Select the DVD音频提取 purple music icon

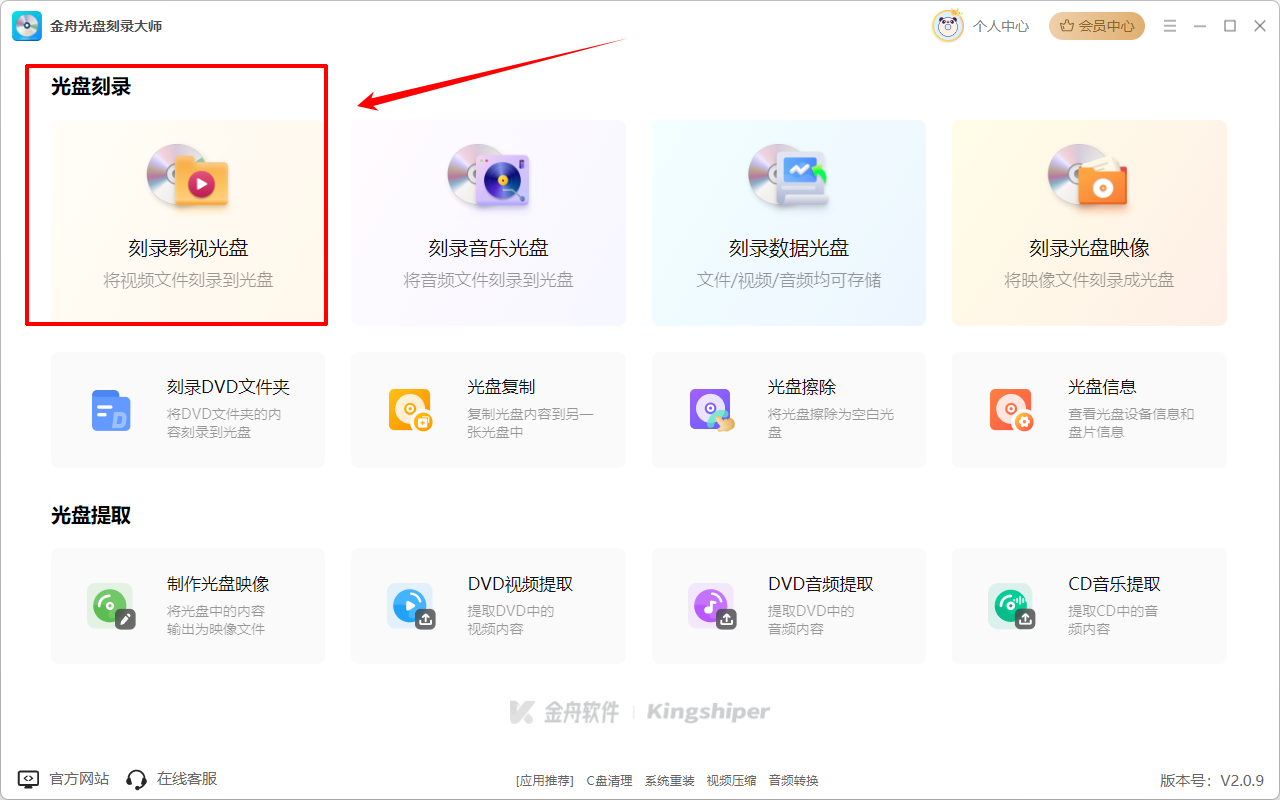pyautogui.click(x=711, y=606)
